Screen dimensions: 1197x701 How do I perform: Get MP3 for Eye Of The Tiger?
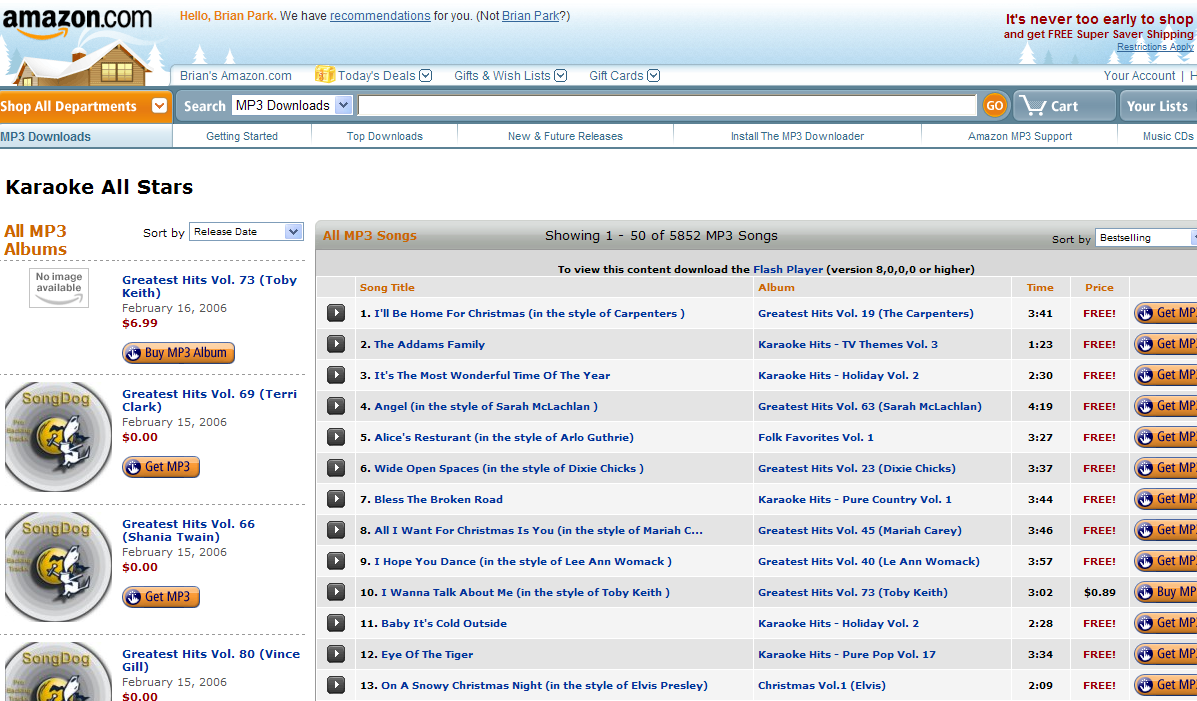click(1166, 654)
